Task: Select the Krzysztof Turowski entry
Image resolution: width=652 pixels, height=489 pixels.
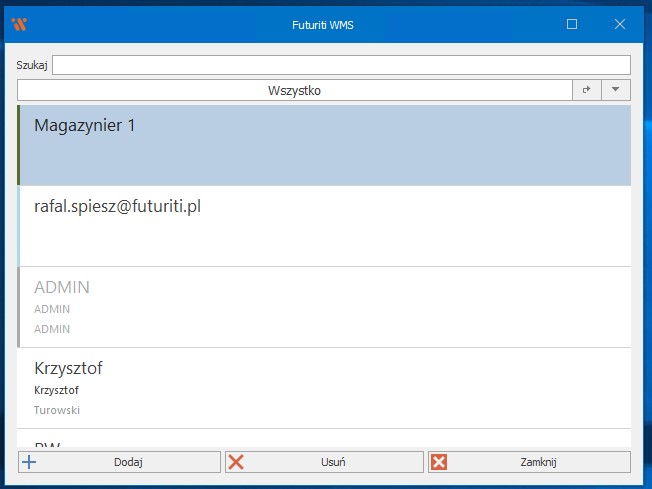Action: click(x=324, y=388)
